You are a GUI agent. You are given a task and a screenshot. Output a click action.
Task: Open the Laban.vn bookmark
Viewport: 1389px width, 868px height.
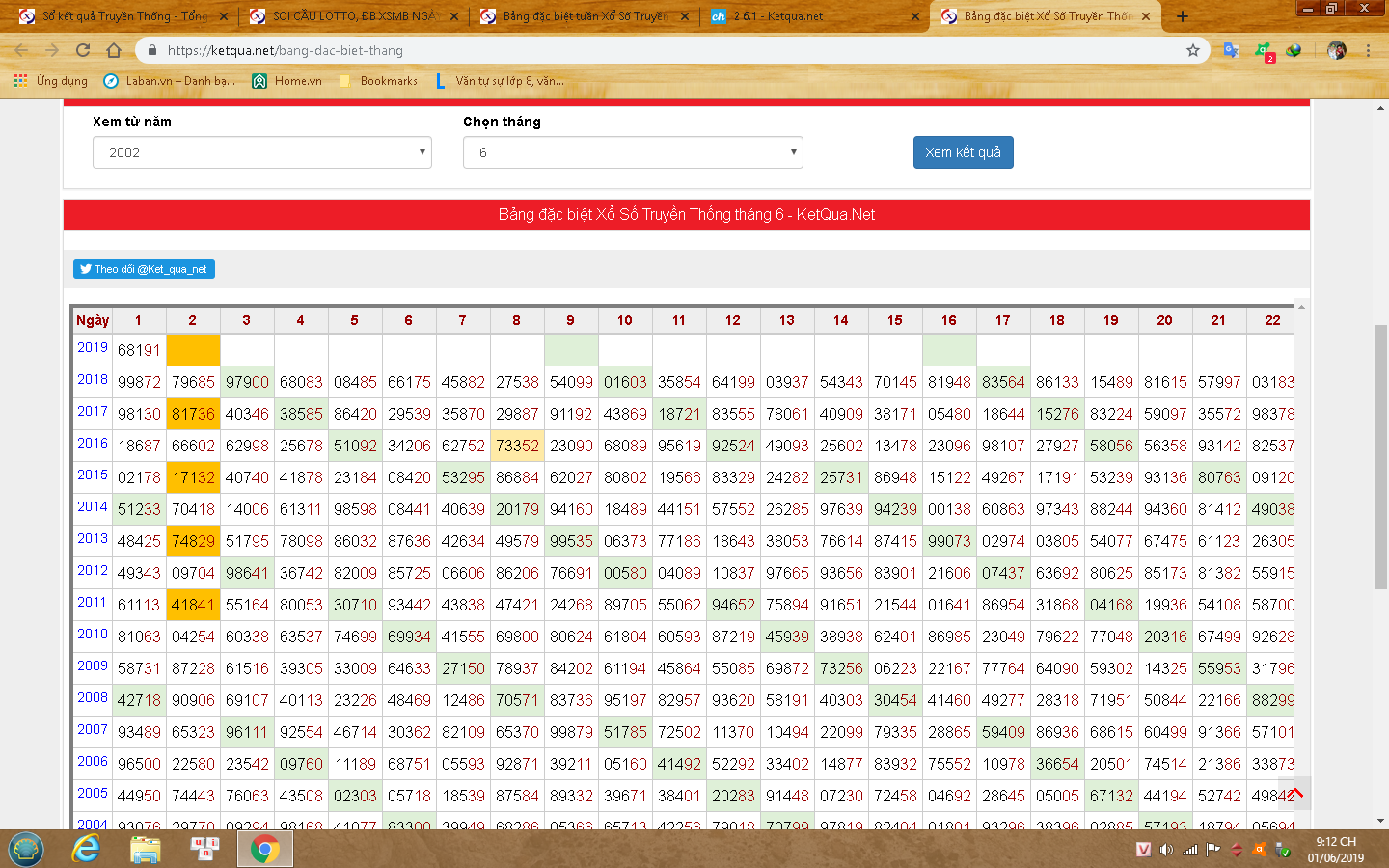(x=170, y=81)
